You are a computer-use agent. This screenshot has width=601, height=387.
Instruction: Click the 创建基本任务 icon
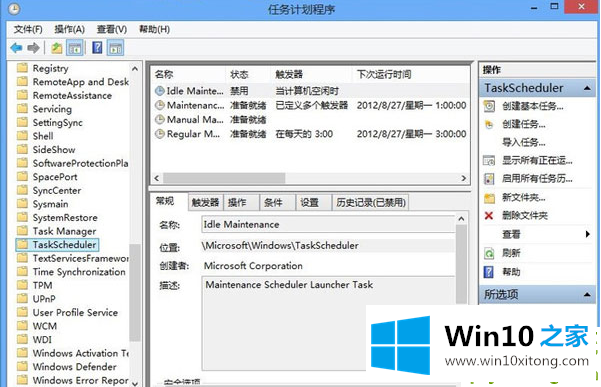tap(489, 106)
